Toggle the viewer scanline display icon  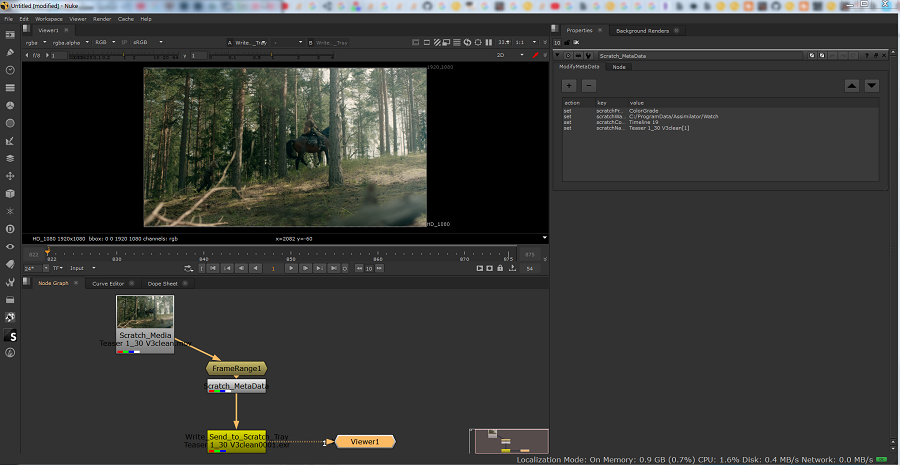pos(456,42)
